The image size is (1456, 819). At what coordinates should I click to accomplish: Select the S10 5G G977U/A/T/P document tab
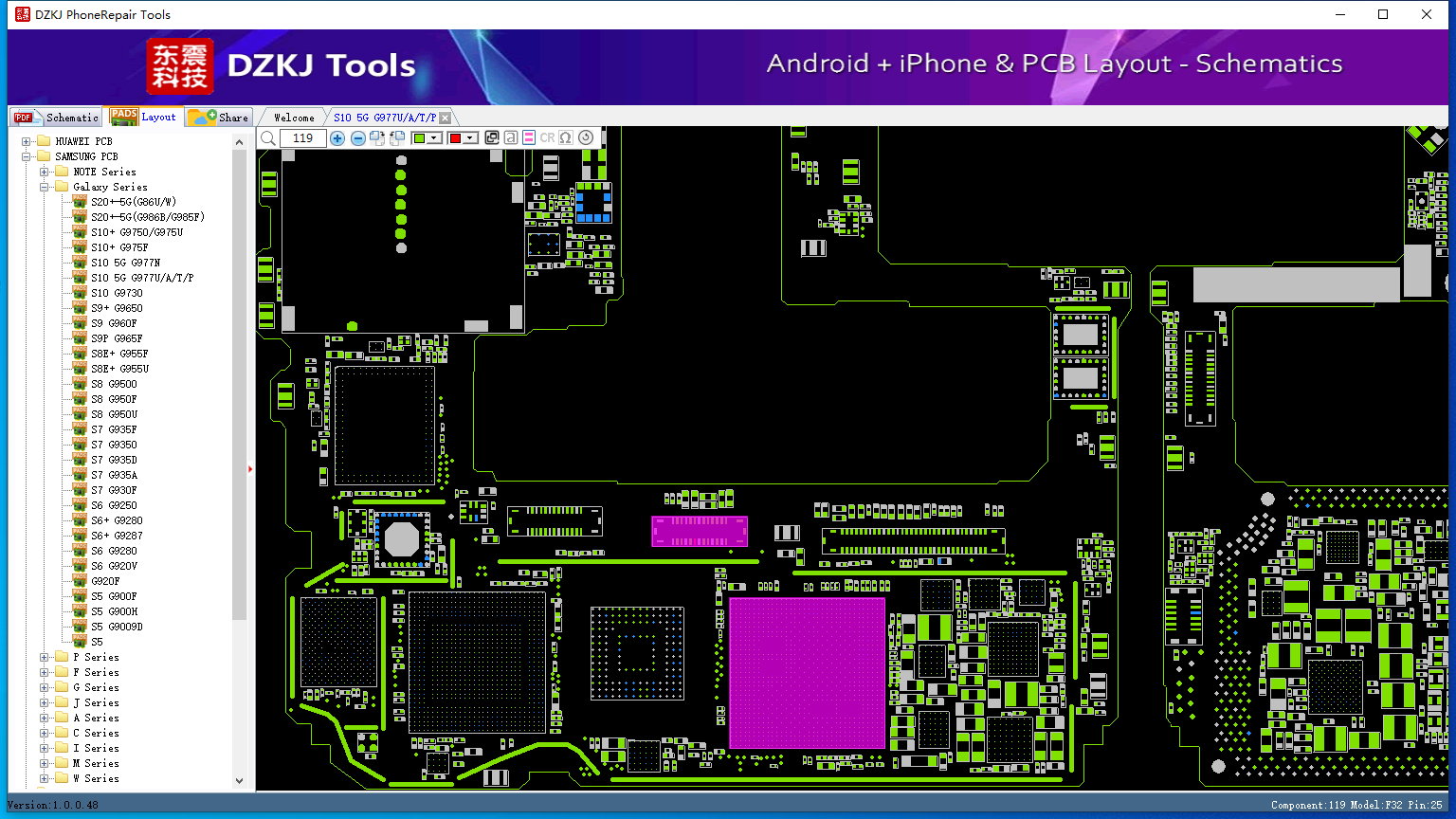coord(385,118)
